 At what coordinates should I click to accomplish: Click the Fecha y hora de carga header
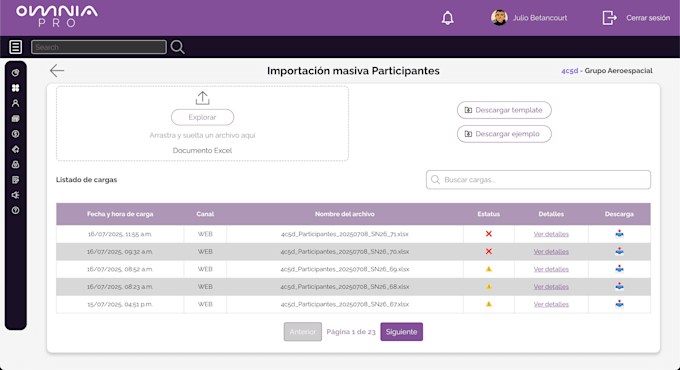pyautogui.click(x=120, y=214)
